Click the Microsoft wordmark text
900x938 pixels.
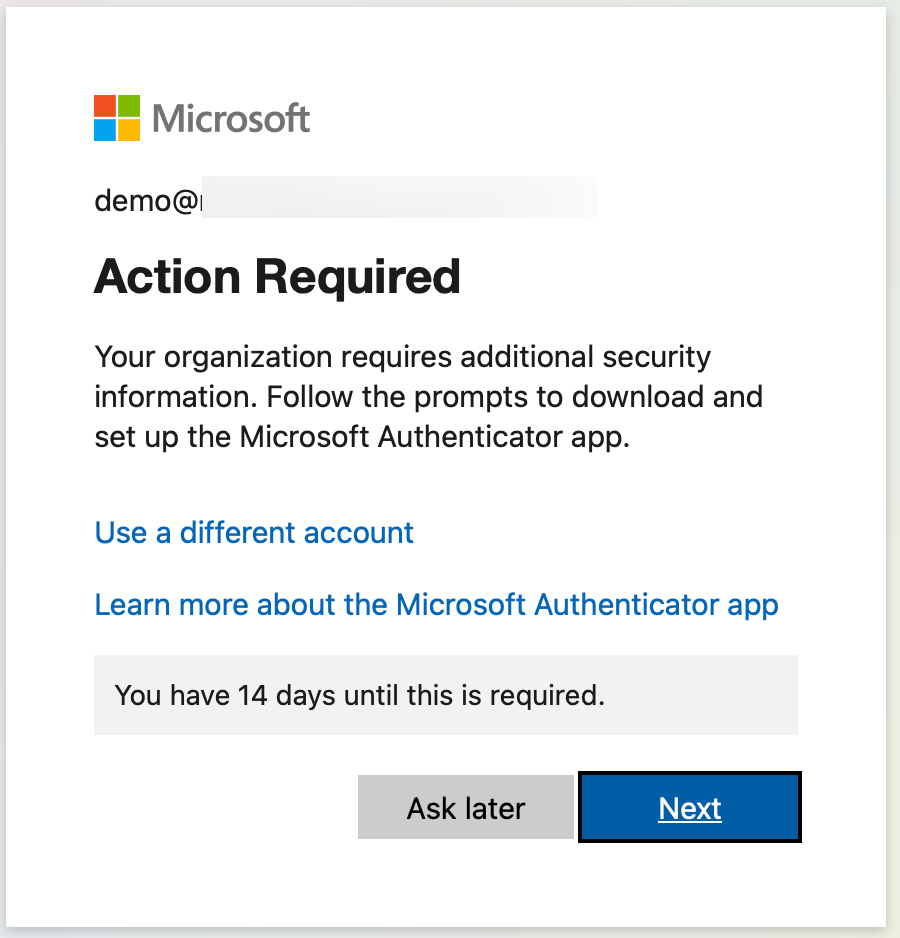coord(231,118)
